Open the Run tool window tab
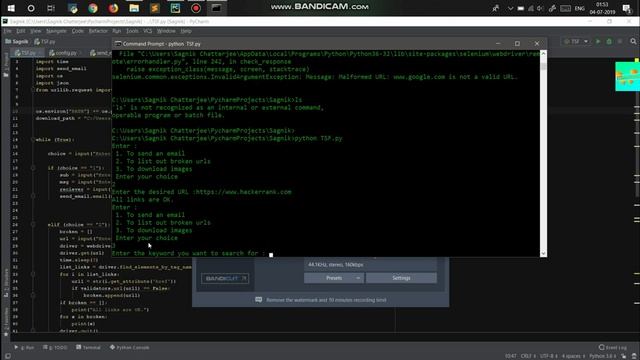This screenshot has height=360, width=640. point(24,347)
